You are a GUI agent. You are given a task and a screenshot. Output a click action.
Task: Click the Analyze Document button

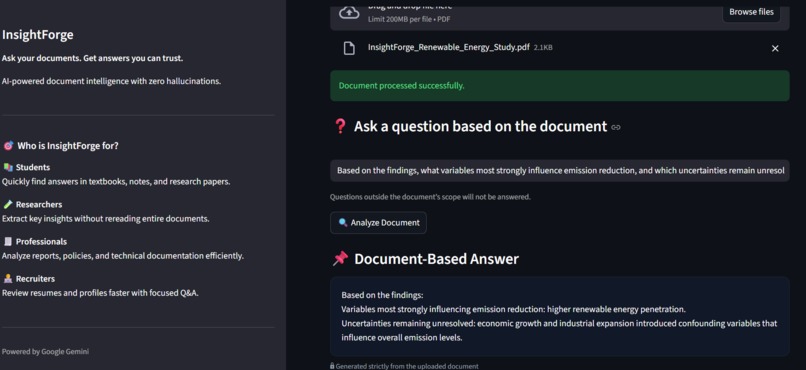378,223
